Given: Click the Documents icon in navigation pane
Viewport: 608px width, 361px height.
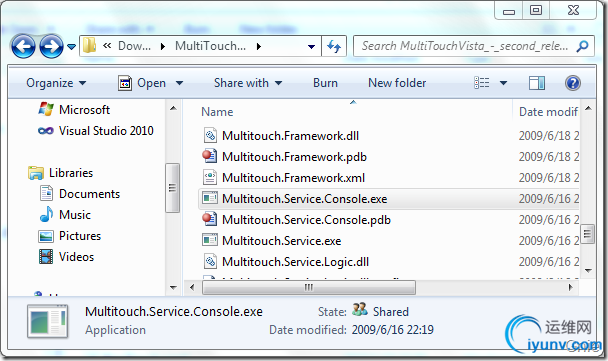Looking at the screenshot, I should tap(47, 193).
